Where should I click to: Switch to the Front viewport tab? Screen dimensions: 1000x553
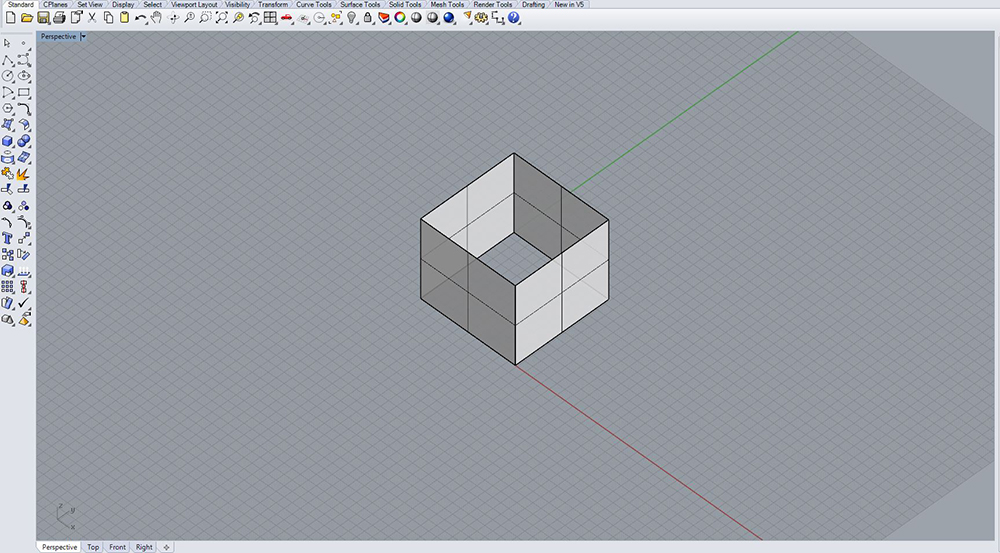point(117,547)
